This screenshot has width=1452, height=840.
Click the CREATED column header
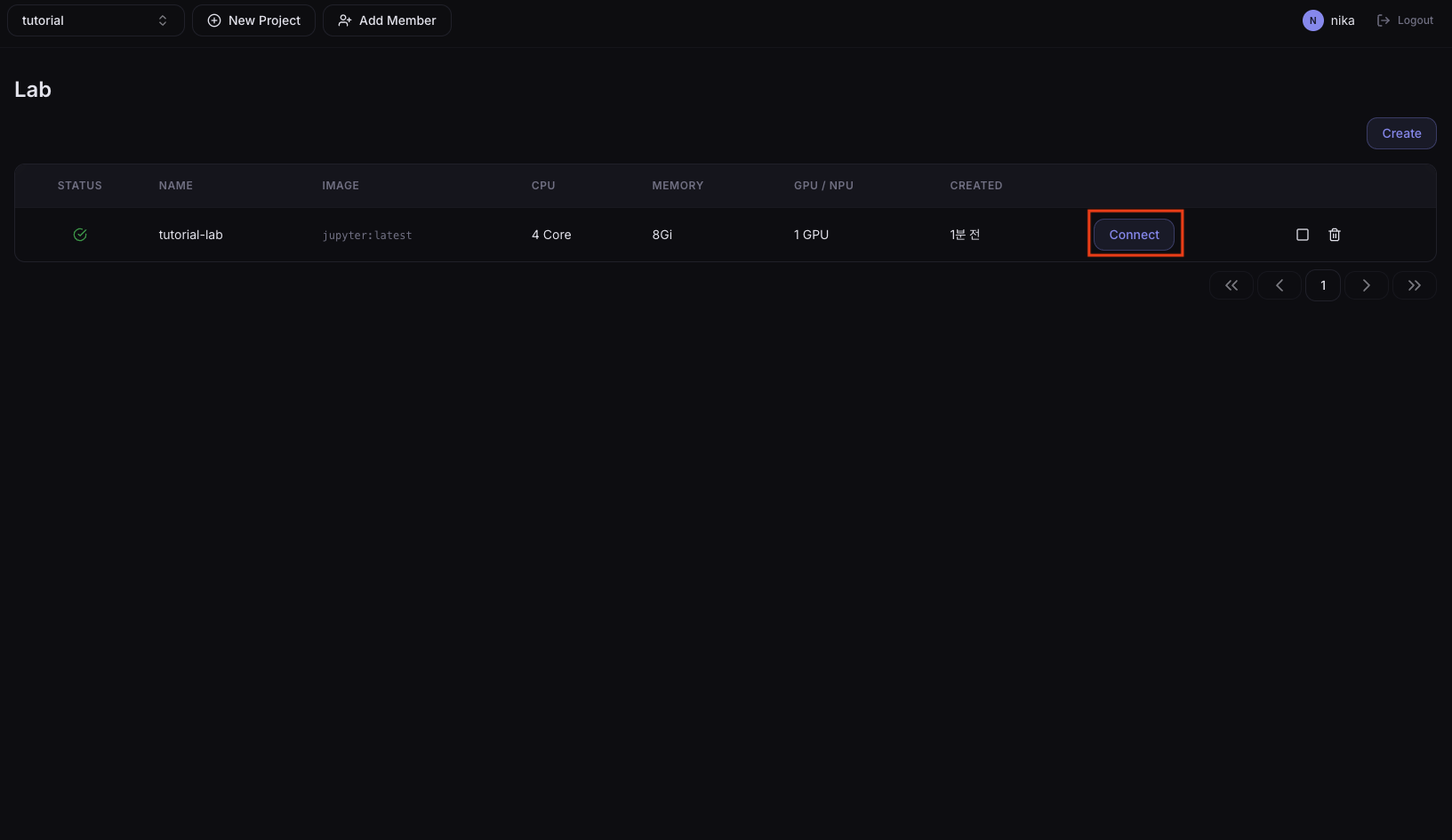(976, 186)
